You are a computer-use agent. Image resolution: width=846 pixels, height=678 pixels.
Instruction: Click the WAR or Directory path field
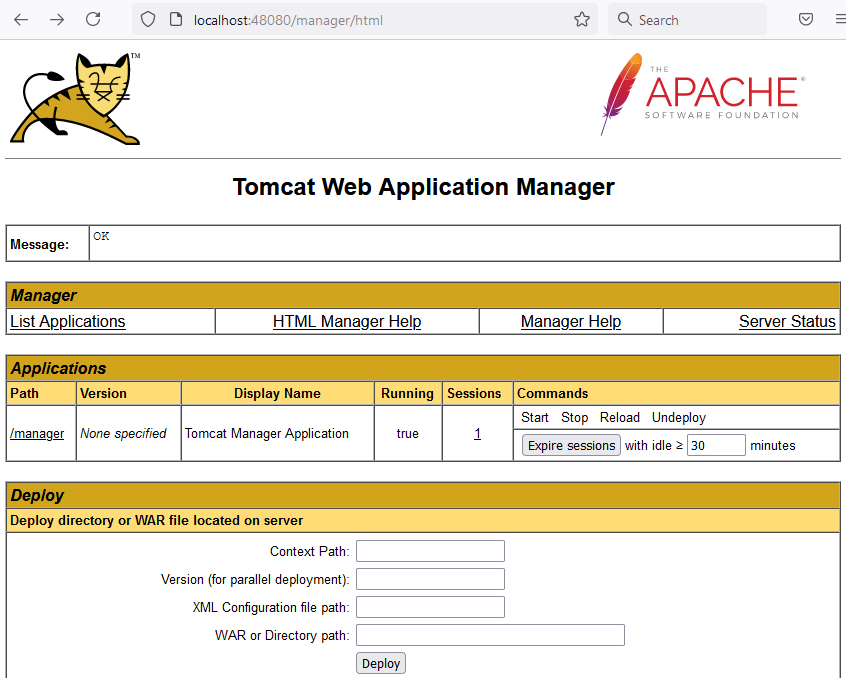point(490,635)
